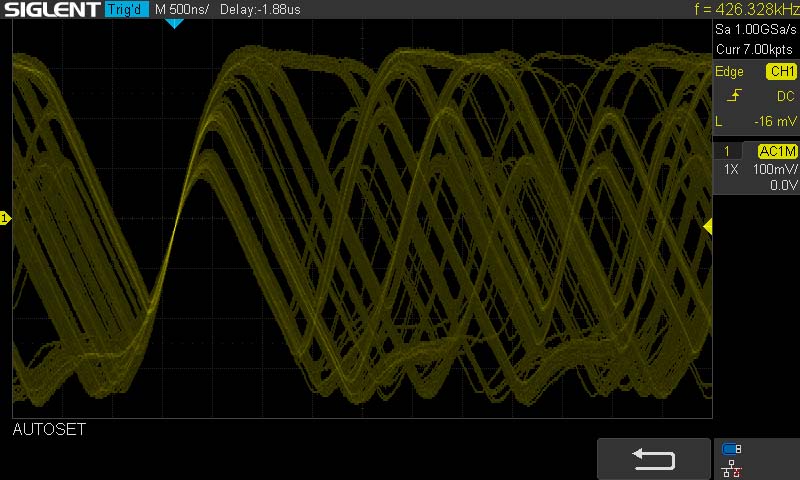The height and width of the screenshot is (480, 800).
Task: Click the 0.0V vertical offset value
Action: (784, 185)
